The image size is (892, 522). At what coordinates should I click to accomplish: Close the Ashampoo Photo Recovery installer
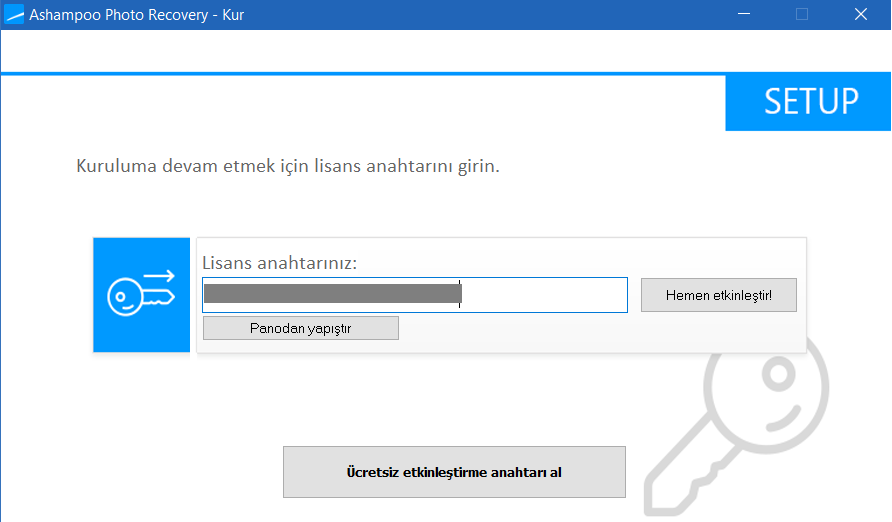[861, 14]
